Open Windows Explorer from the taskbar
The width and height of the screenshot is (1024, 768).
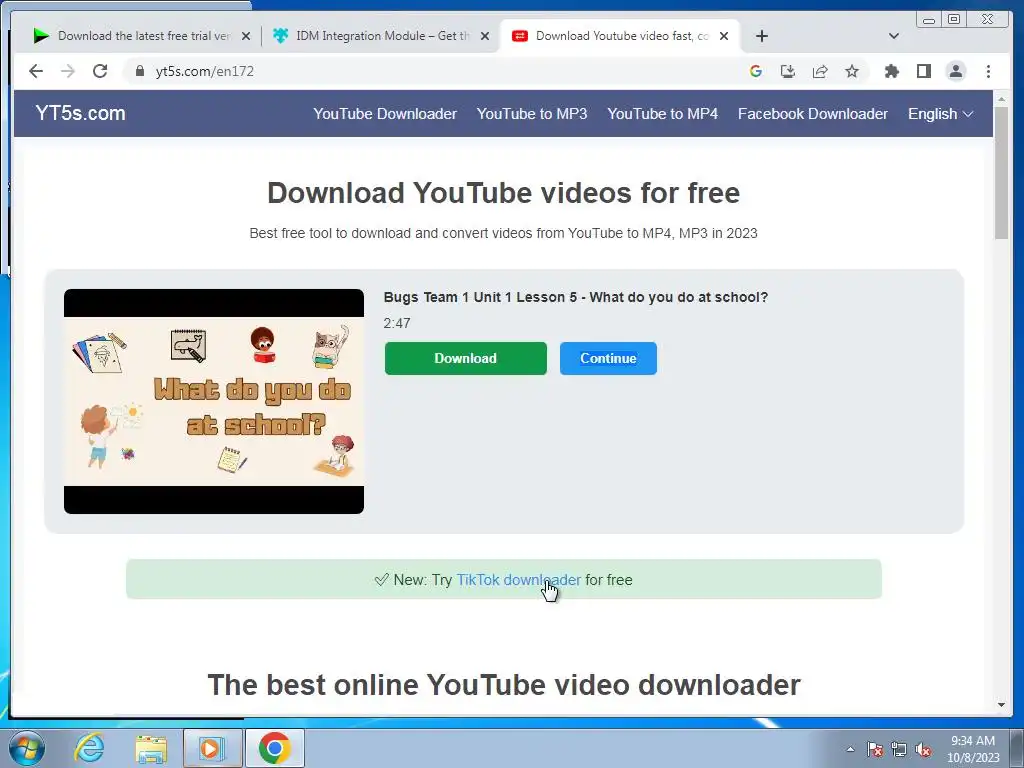click(151, 748)
